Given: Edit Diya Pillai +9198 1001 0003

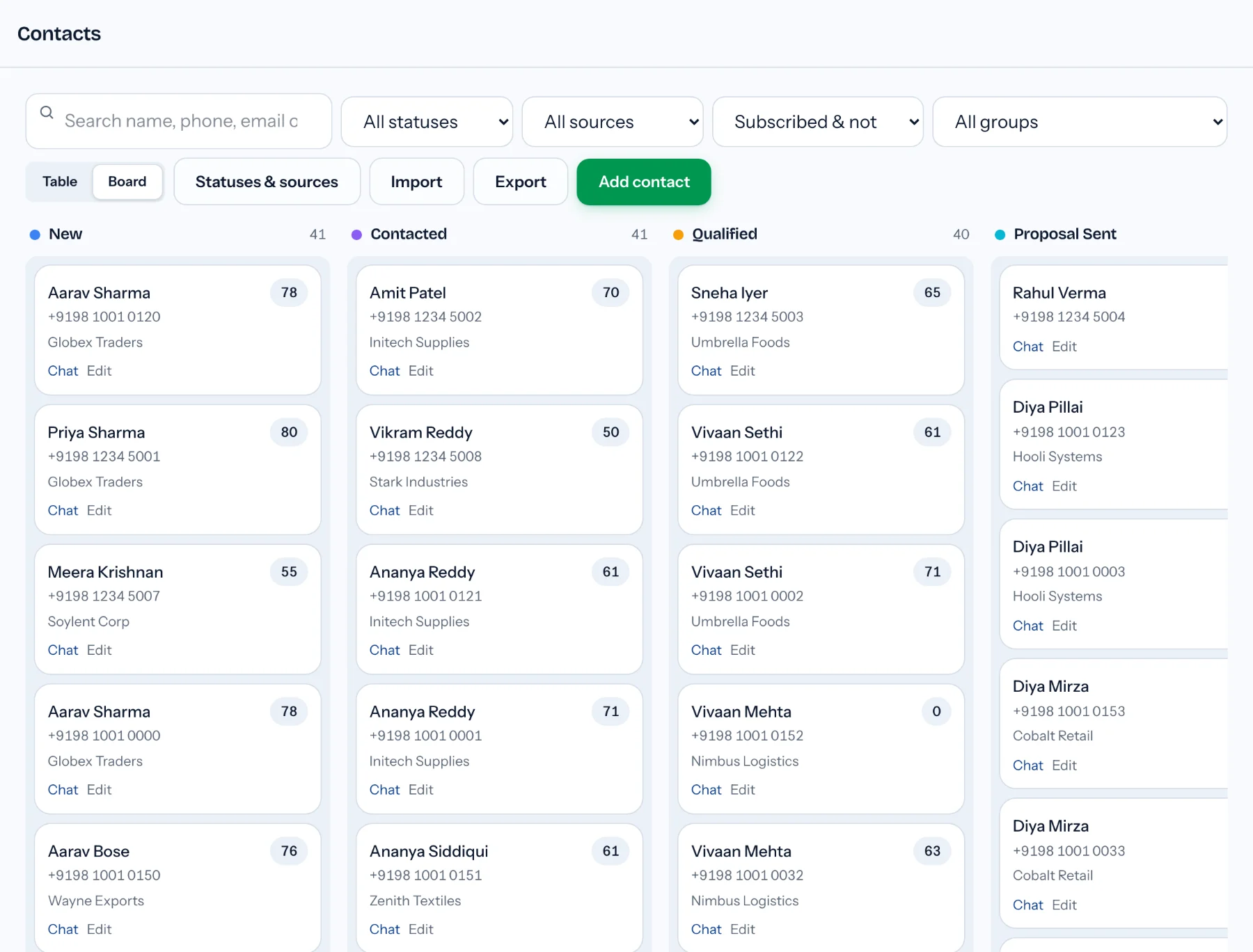Looking at the screenshot, I should [1064, 626].
